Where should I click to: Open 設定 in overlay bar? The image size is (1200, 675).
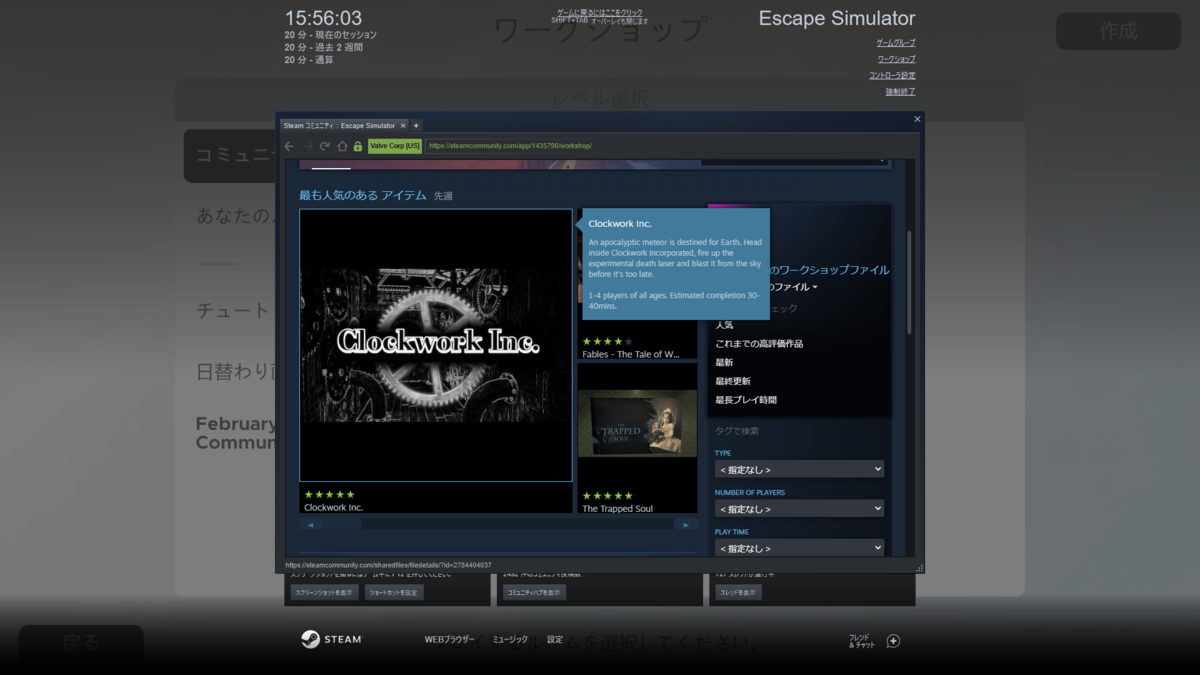click(x=555, y=640)
